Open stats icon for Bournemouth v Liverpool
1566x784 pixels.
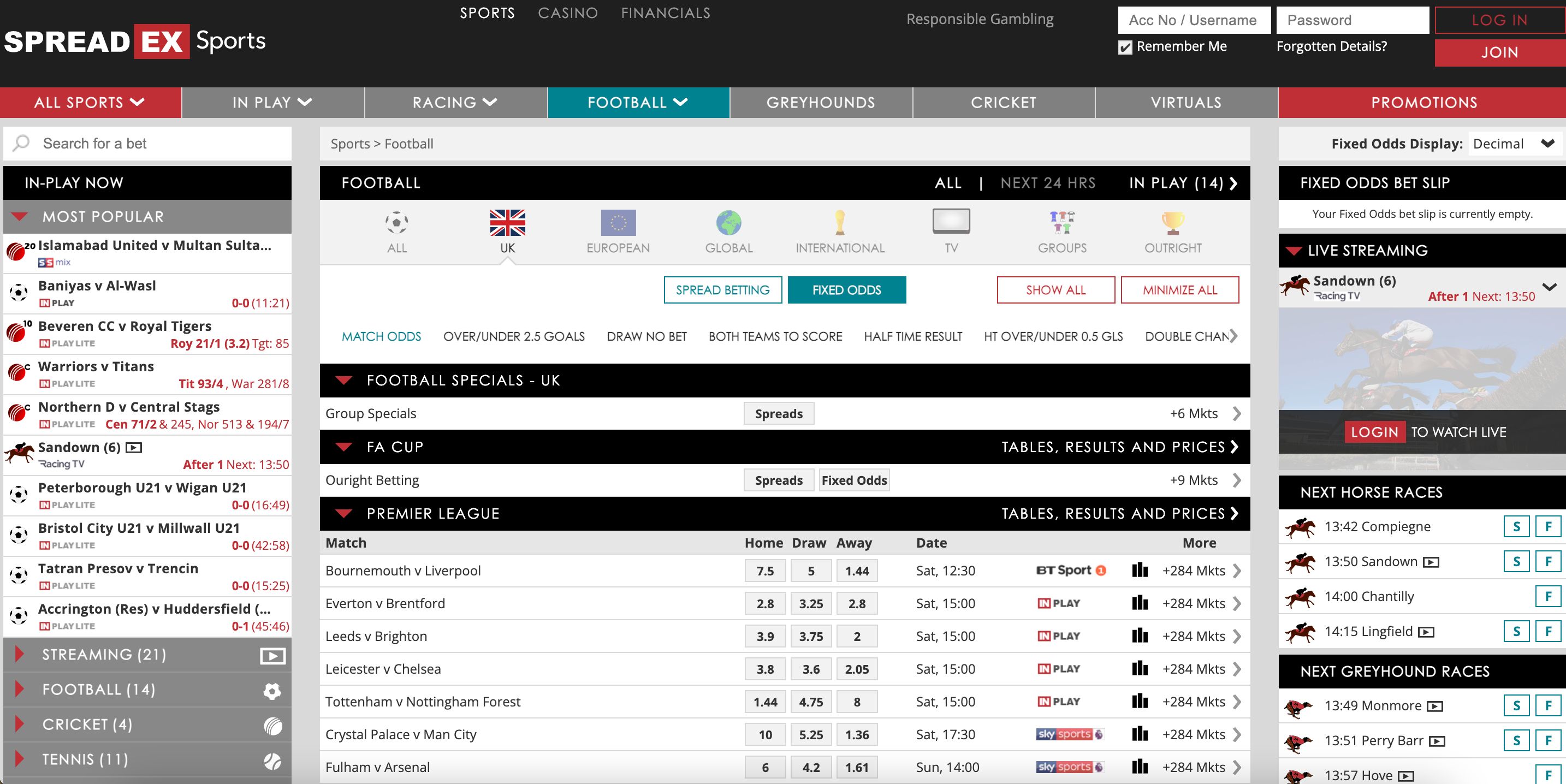click(1140, 570)
